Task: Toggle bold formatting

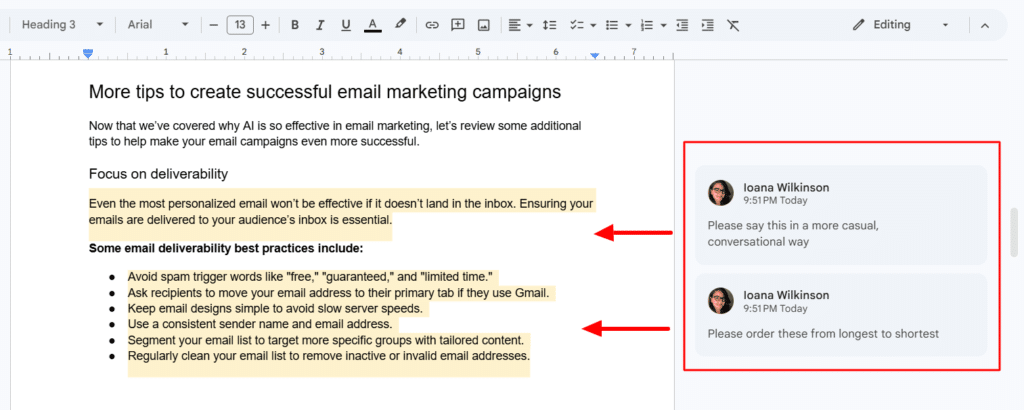Action: point(295,25)
